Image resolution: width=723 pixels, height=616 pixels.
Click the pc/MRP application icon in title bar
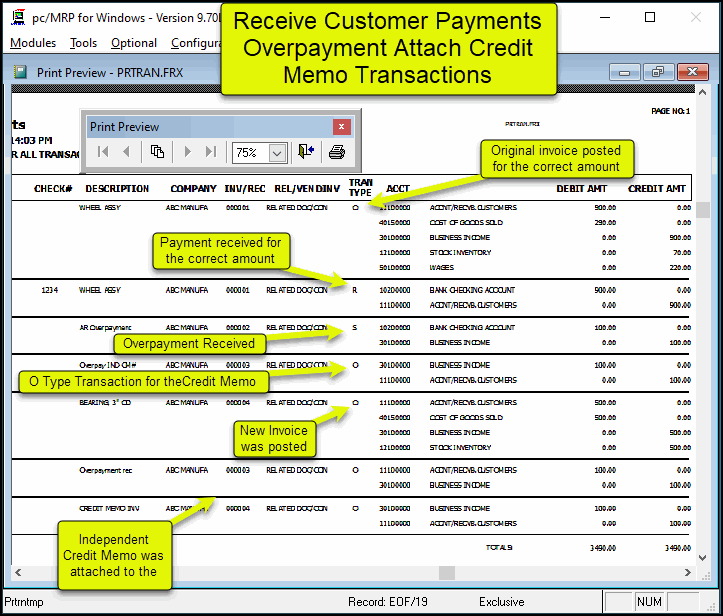17,17
